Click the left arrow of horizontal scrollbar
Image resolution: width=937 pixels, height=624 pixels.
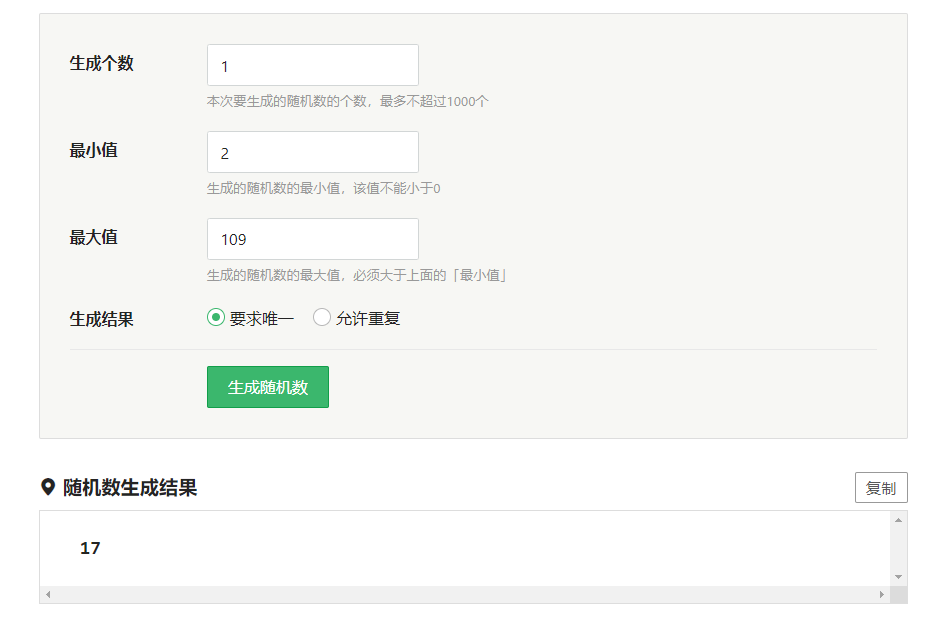pos(48,594)
